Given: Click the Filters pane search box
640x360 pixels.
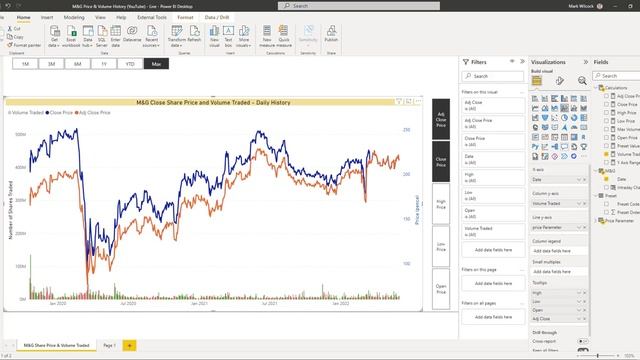Looking at the screenshot, I should pos(493,76).
